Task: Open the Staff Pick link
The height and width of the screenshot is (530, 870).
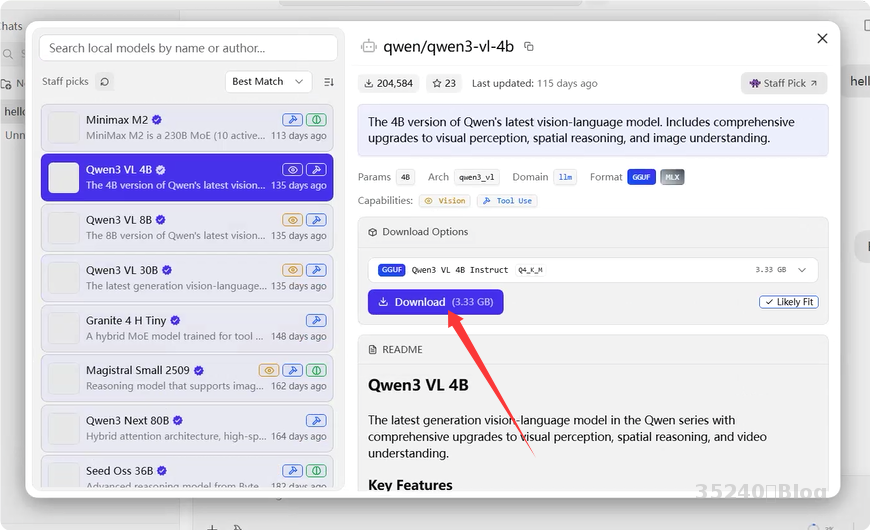Action: (x=784, y=83)
